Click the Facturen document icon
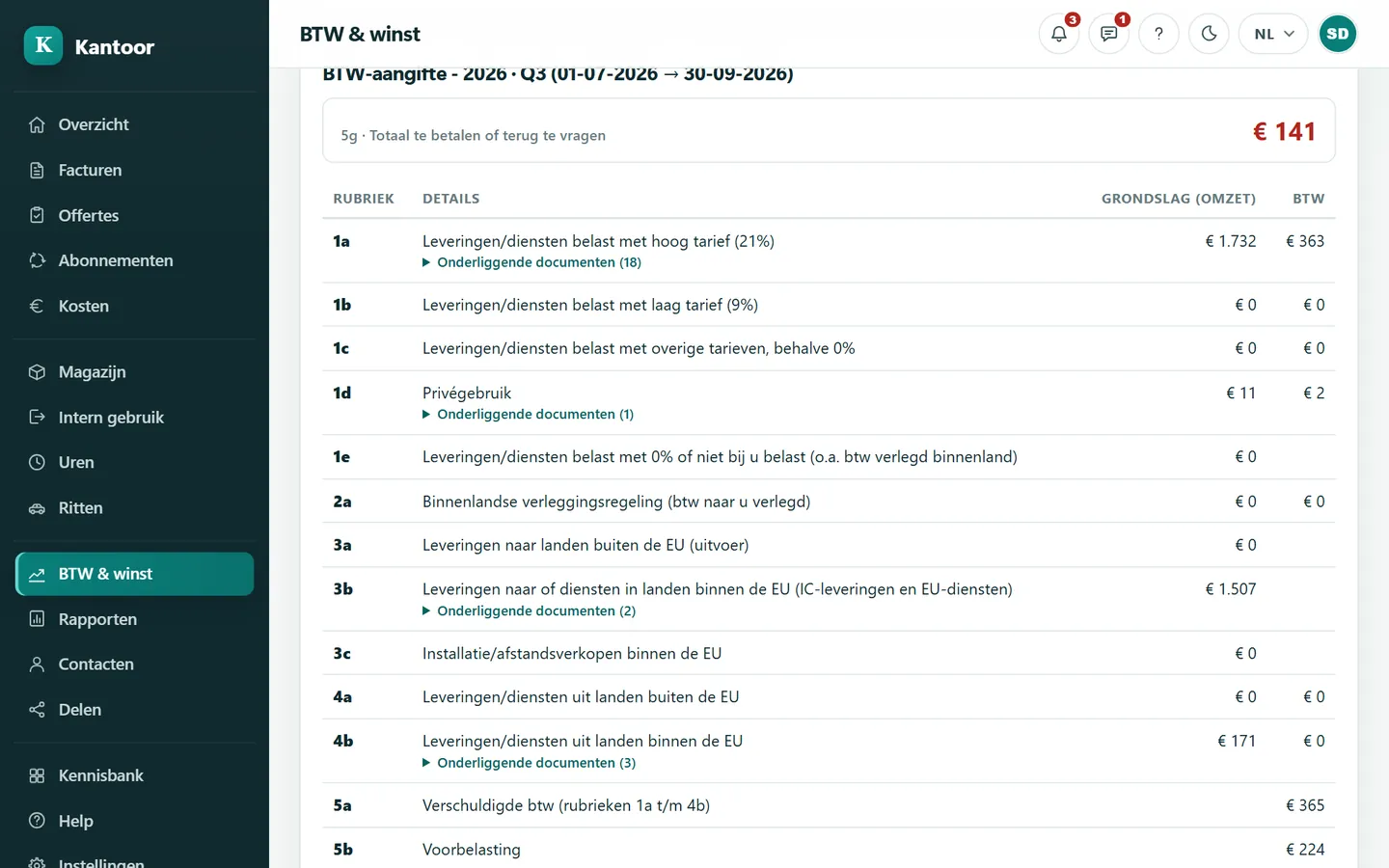 coord(37,170)
